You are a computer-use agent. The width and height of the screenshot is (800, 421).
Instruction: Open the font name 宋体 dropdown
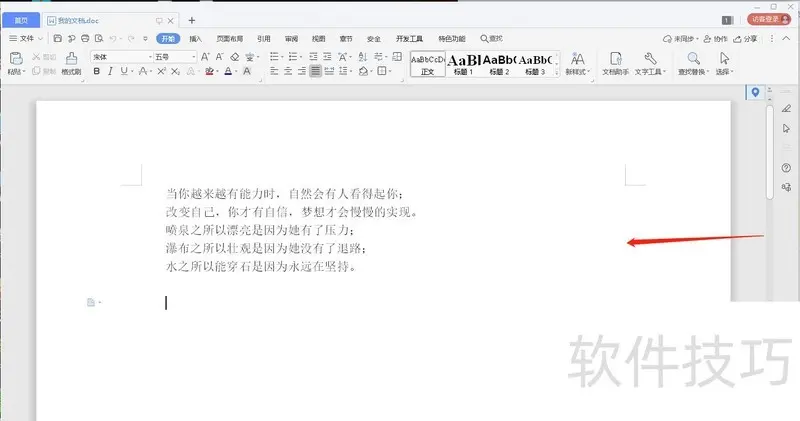coord(151,57)
